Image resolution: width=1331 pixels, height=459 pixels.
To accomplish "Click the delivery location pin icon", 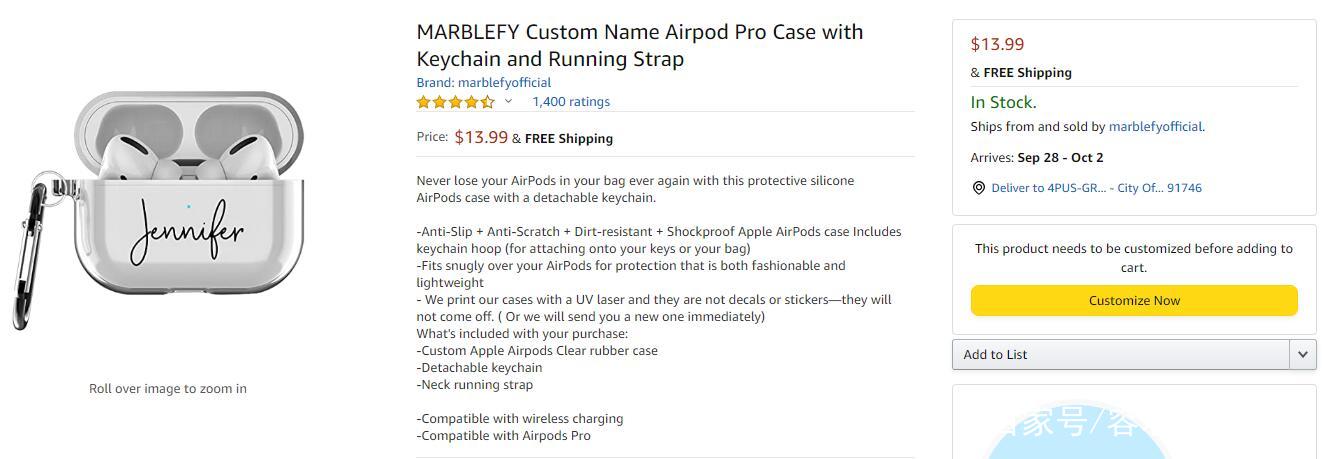I will (x=978, y=188).
